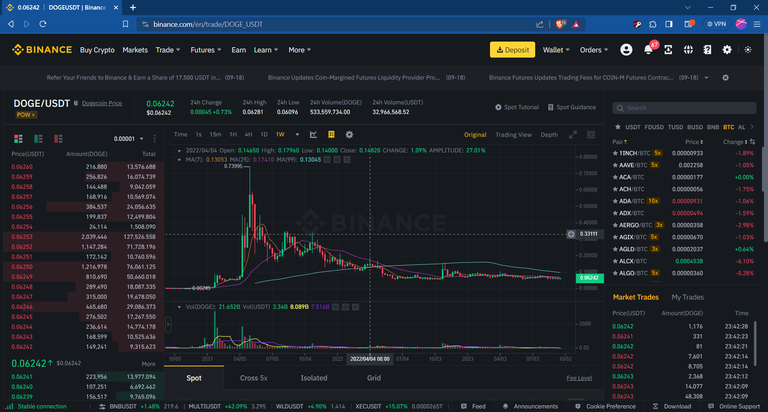The width and height of the screenshot is (768, 412).
Task: Click the browser share icon in address bar
Action: click(539, 24)
